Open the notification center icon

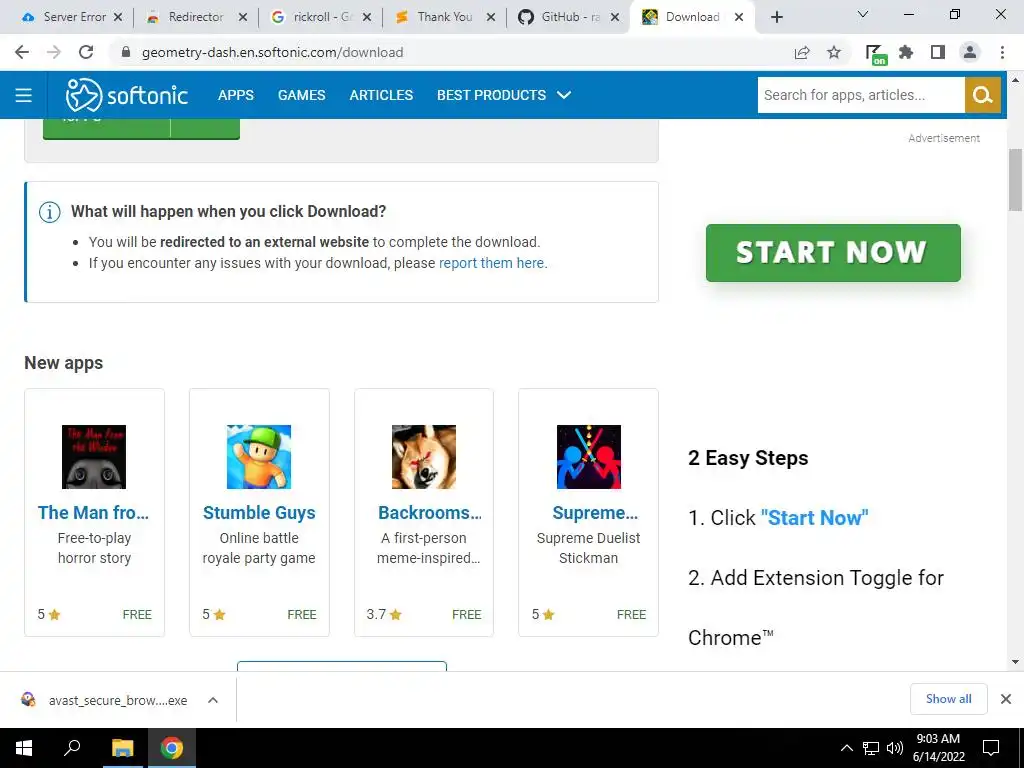[991, 748]
